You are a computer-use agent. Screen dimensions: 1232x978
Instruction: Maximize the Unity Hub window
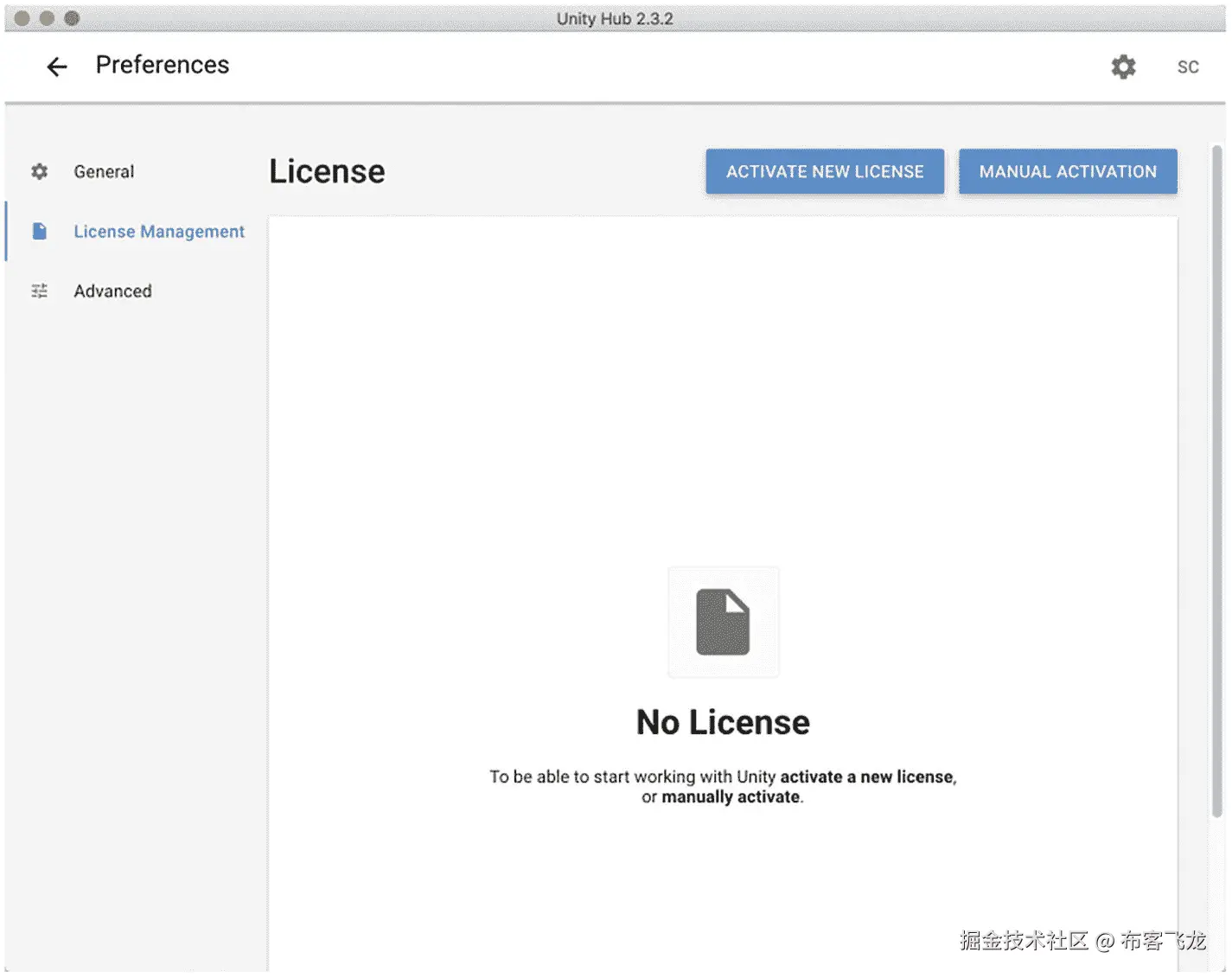pos(72,18)
